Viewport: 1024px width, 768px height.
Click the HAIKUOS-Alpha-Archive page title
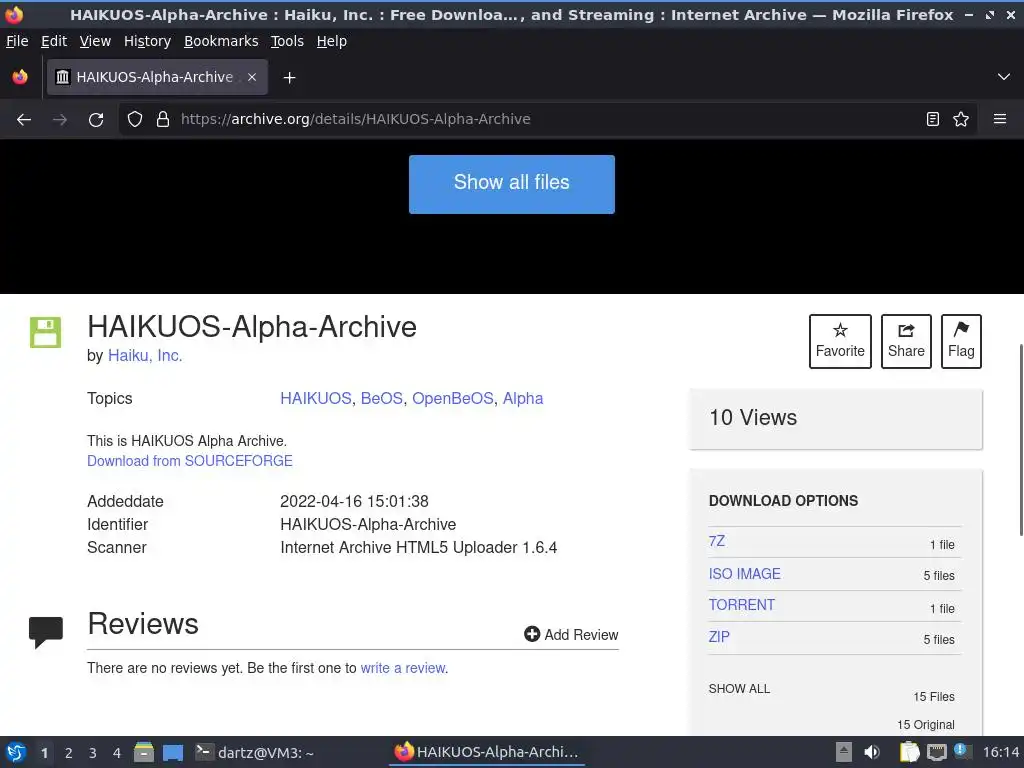[252, 327]
